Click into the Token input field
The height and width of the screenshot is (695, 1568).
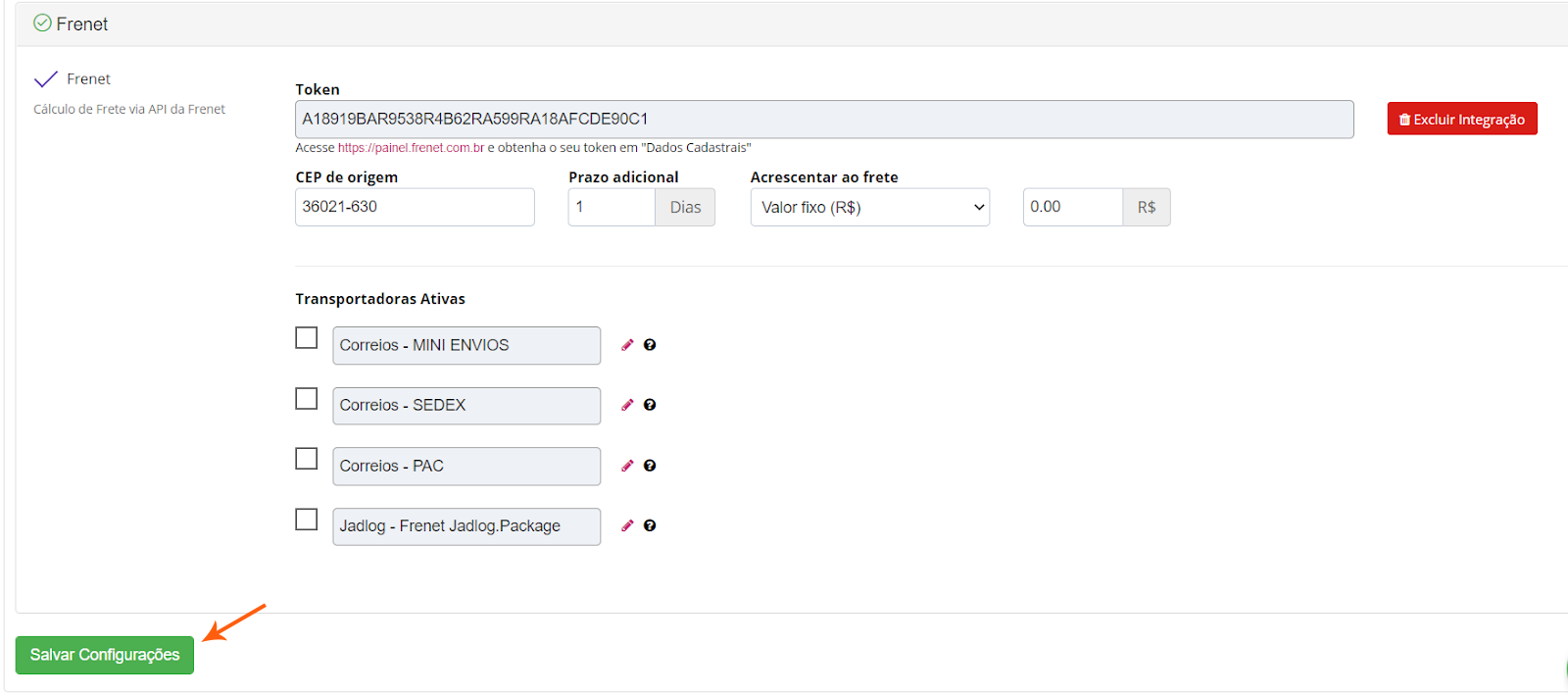click(823, 120)
